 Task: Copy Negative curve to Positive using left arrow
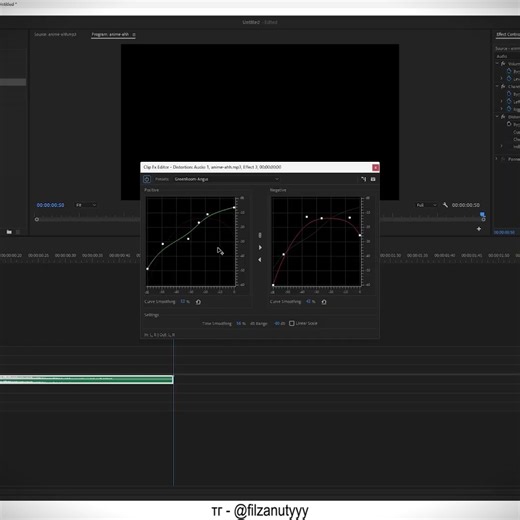tap(260, 260)
